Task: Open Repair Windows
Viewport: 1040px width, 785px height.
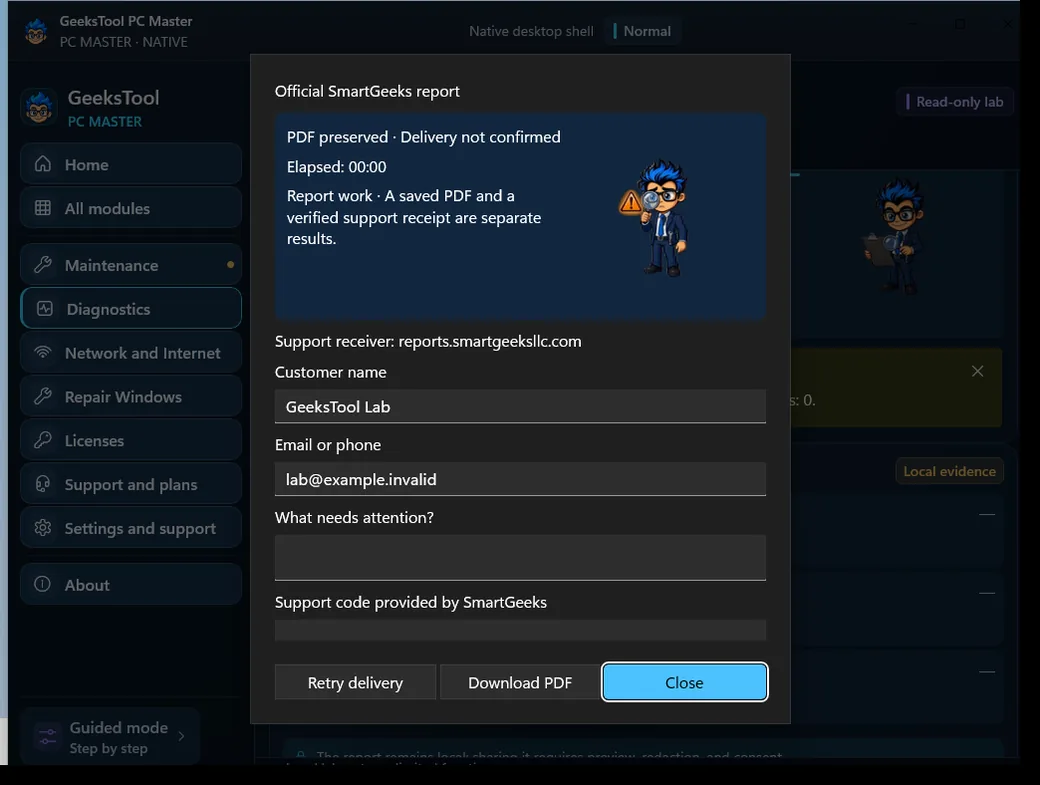Action: pos(131,396)
